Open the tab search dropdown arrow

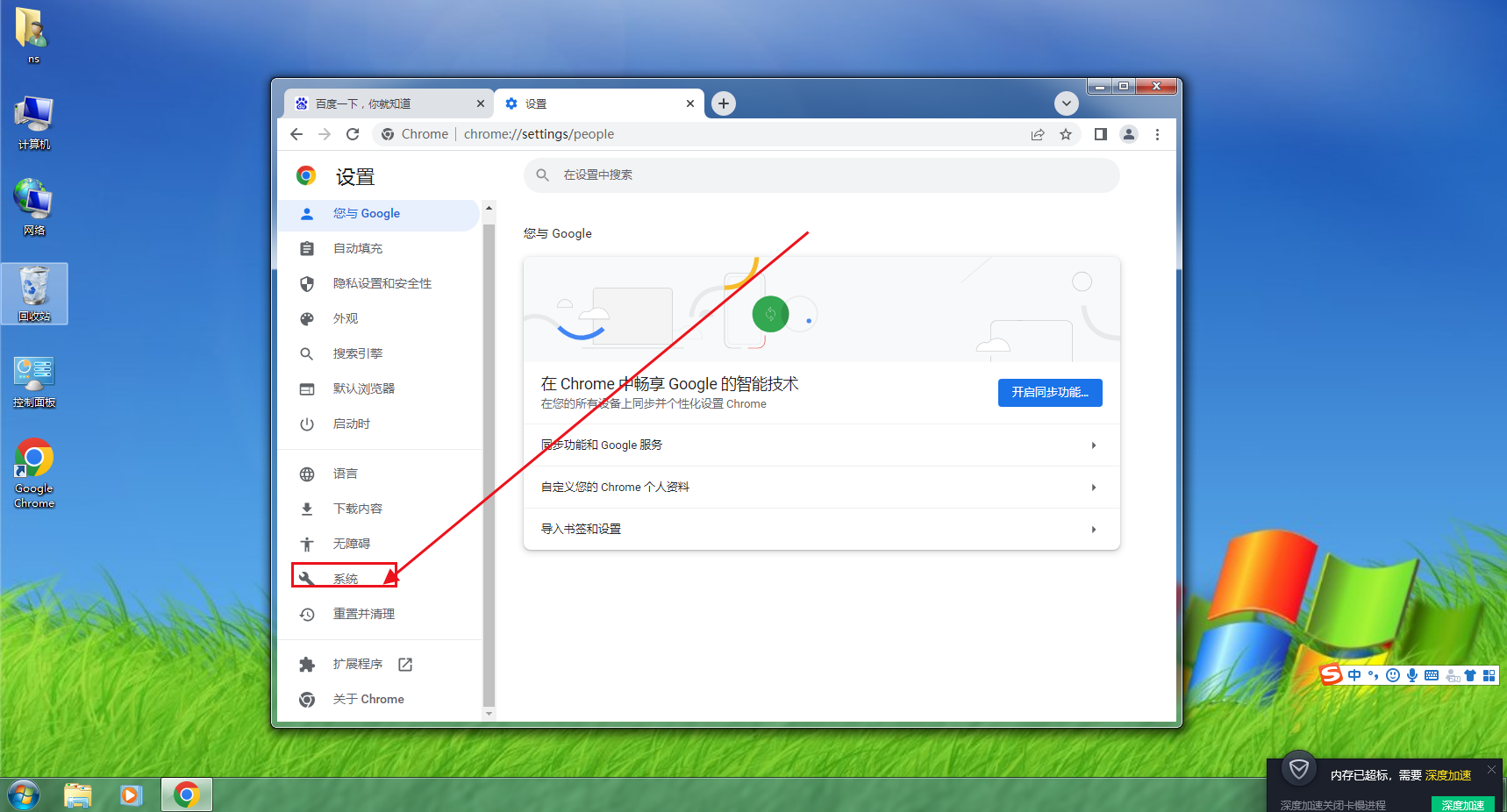tap(1066, 103)
